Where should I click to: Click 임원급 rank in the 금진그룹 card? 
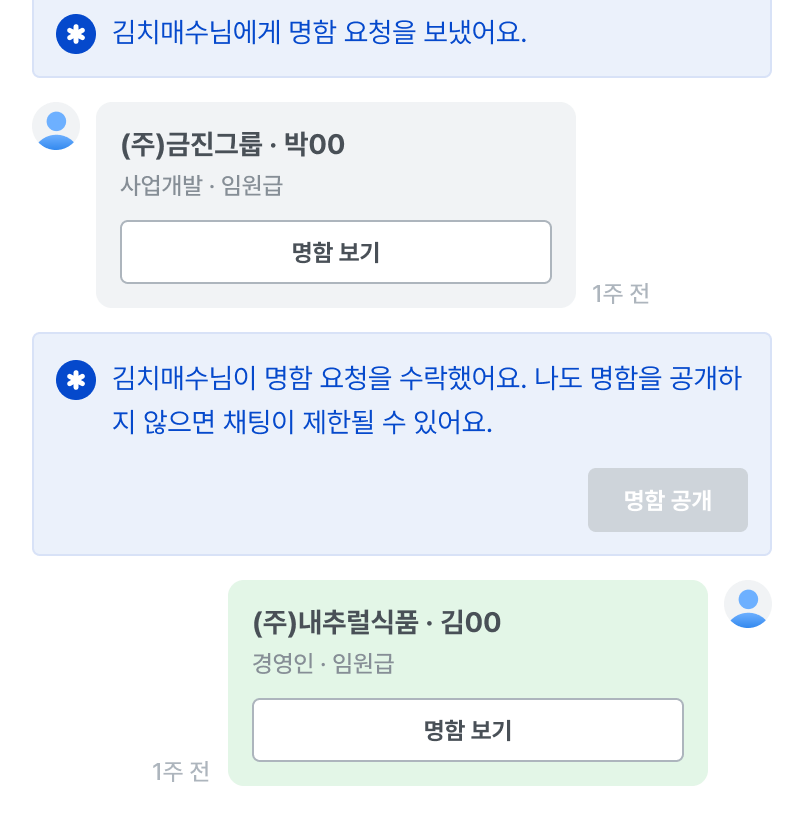[252, 186]
